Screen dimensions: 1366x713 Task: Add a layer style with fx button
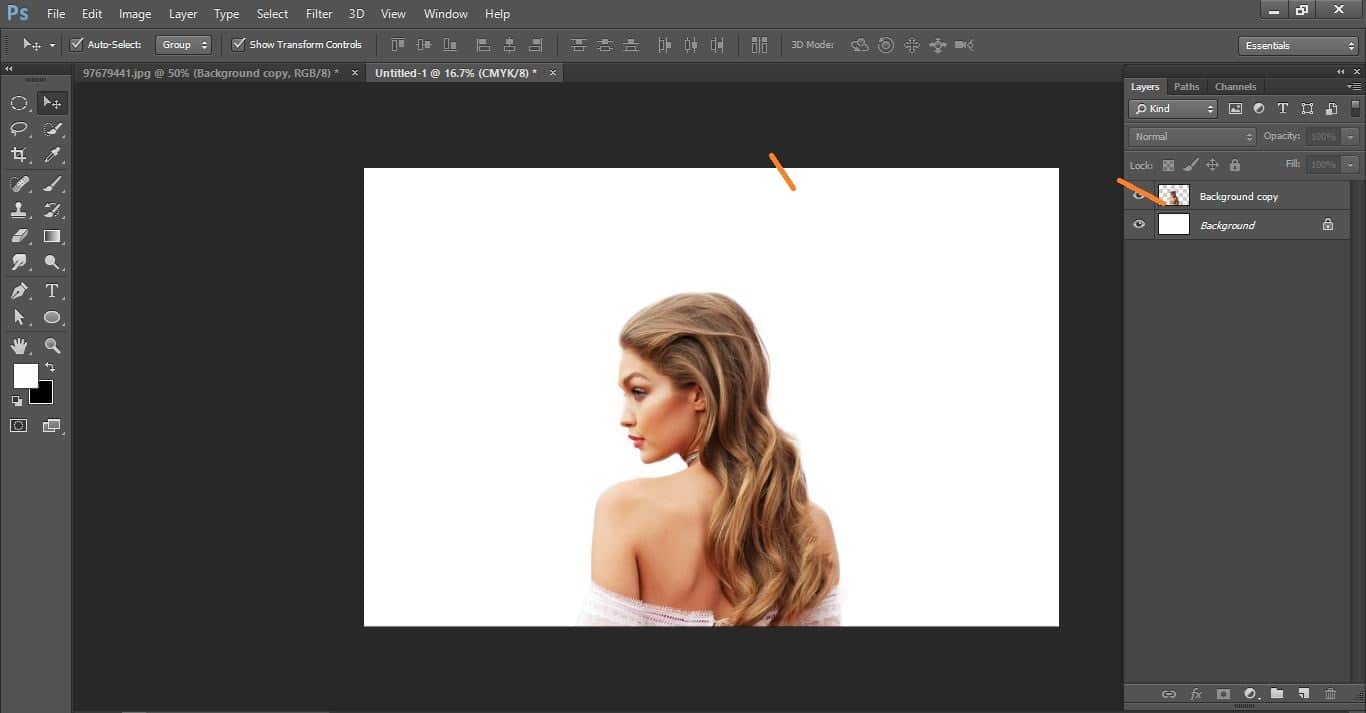(1196, 693)
